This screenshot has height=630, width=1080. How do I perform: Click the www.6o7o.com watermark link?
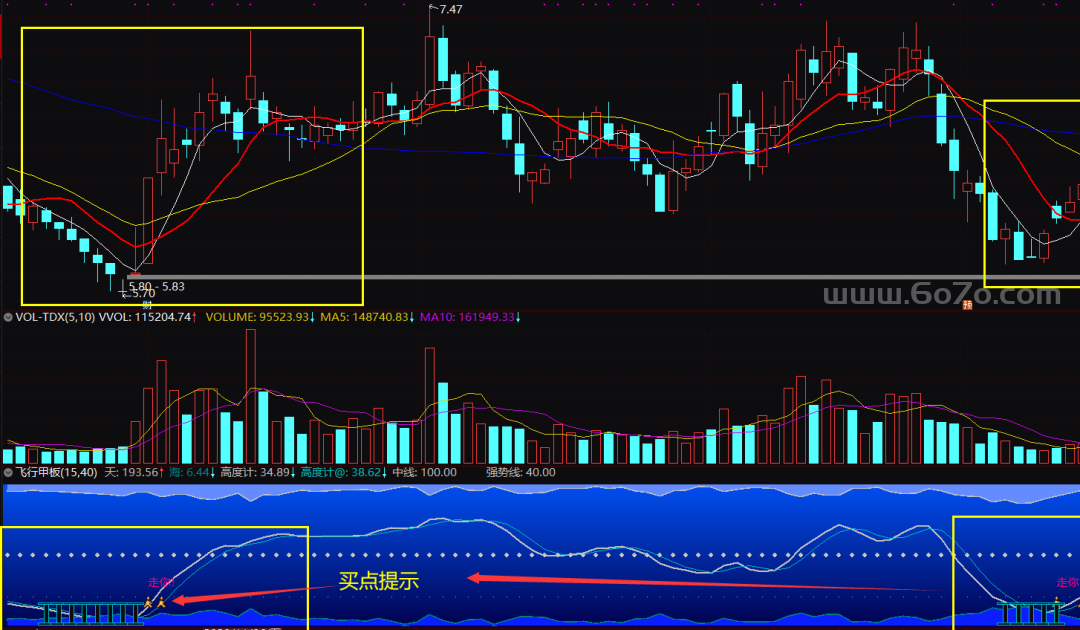point(940,295)
